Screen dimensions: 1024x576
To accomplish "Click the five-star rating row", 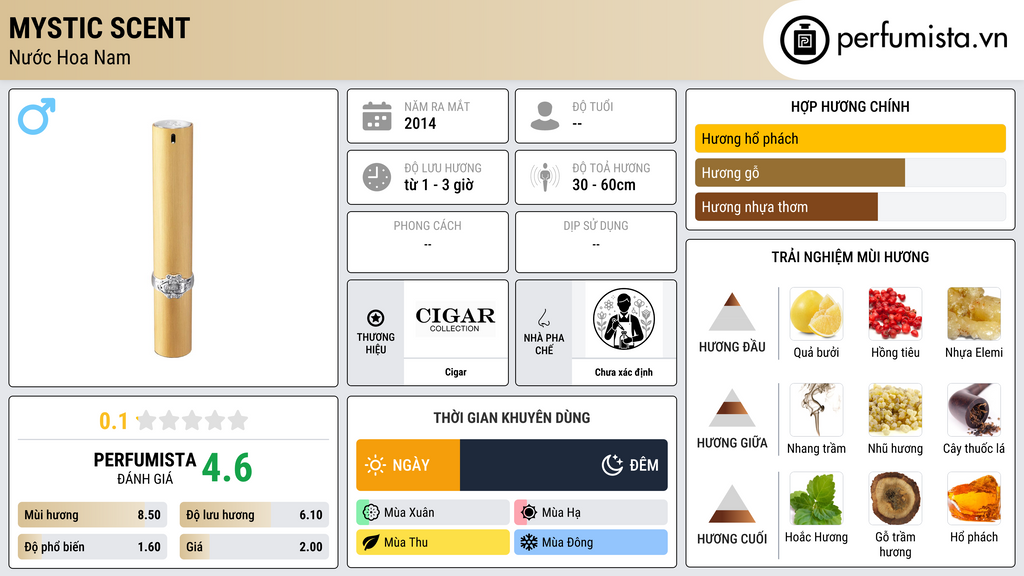I will pos(193,420).
